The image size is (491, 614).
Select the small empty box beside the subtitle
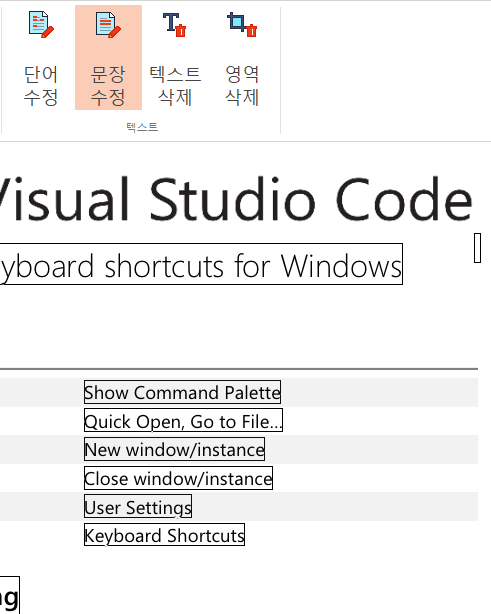(x=477, y=248)
